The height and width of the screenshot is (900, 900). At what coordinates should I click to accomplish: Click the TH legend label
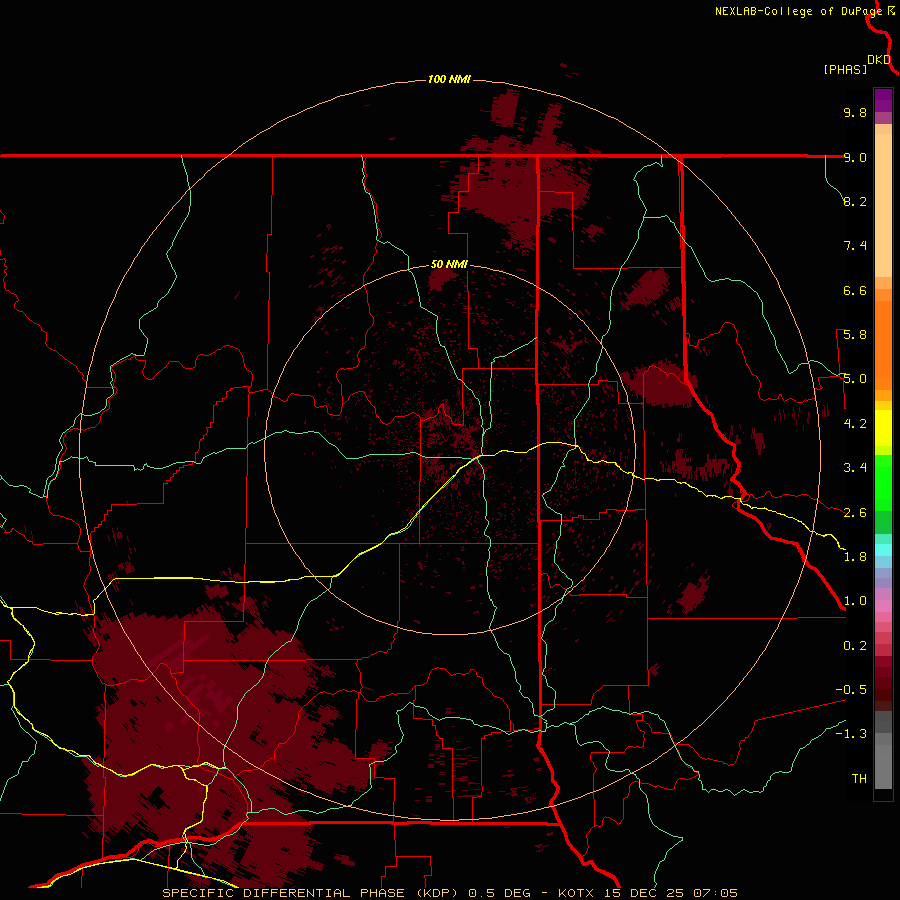(859, 779)
